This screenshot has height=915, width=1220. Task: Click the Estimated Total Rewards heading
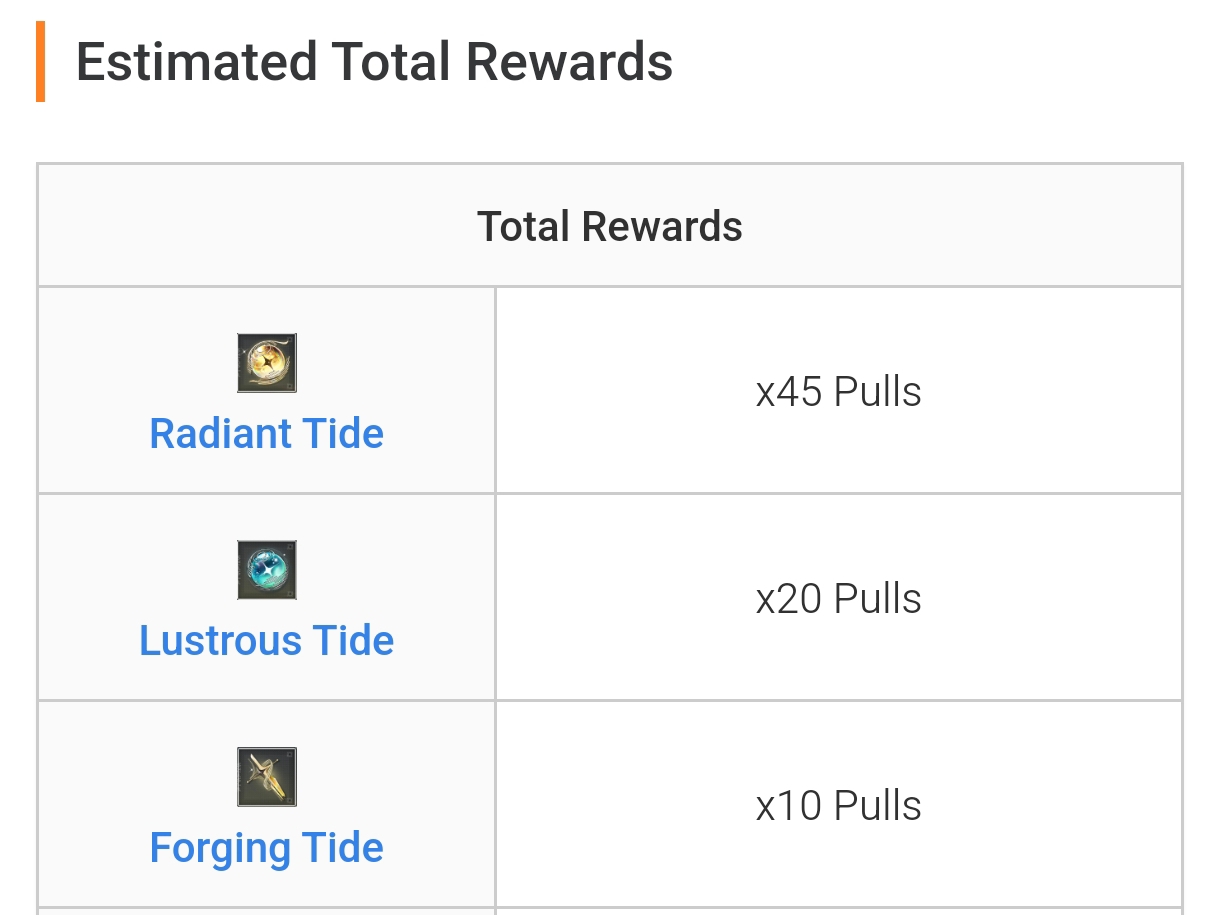374,62
